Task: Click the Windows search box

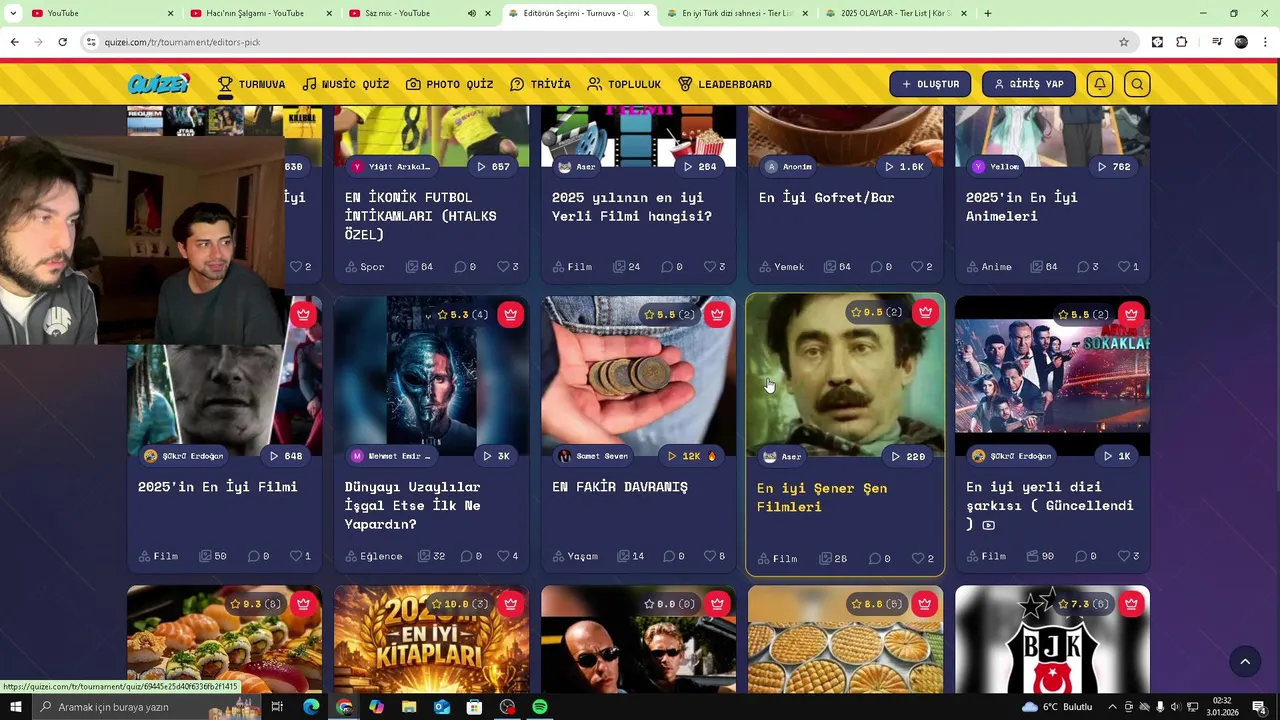Action: click(x=148, y=707)
